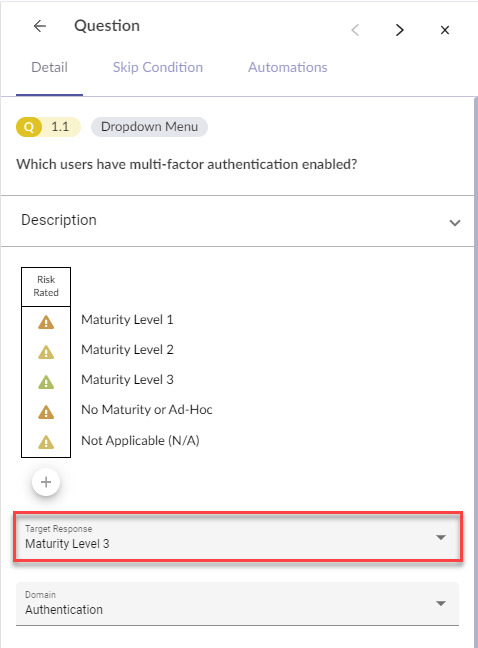Screen dimensions: 478x648
Task: Close the Question panel
Action: pos(445,30)
